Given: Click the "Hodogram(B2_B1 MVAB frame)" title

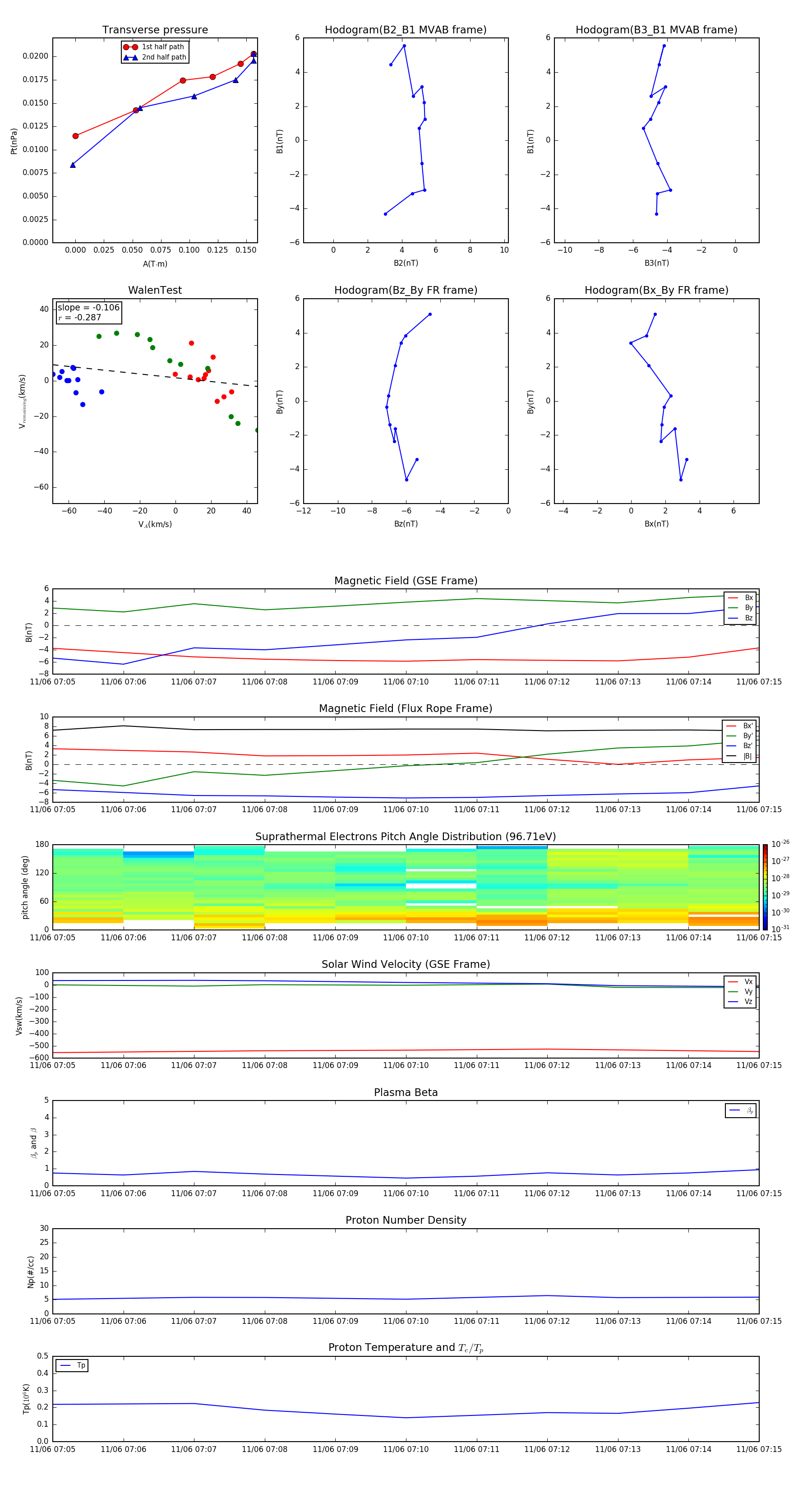Looking at the screenshot, I should click(406, 30).
